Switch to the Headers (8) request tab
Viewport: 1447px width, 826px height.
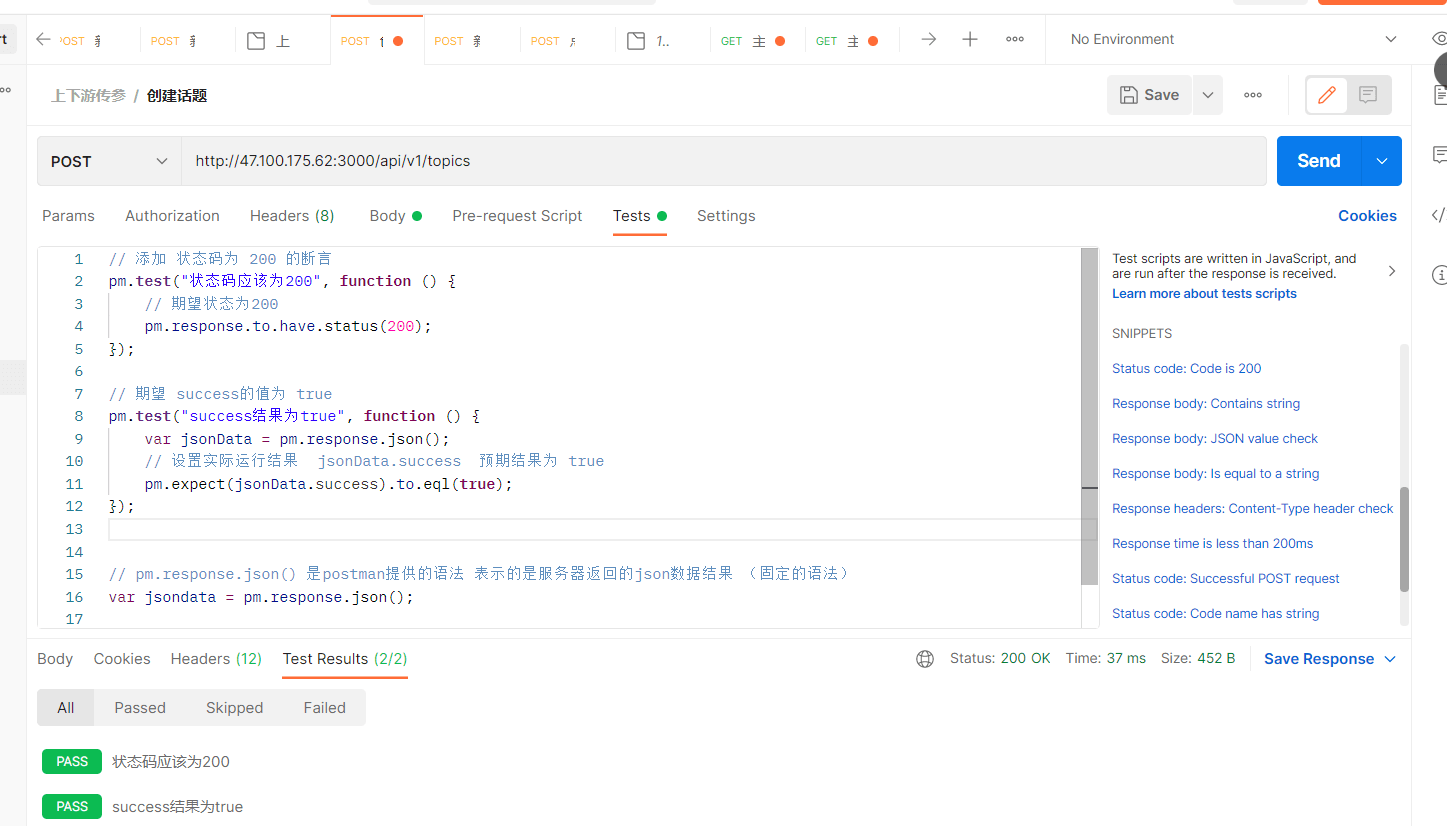tap(292, 216)
